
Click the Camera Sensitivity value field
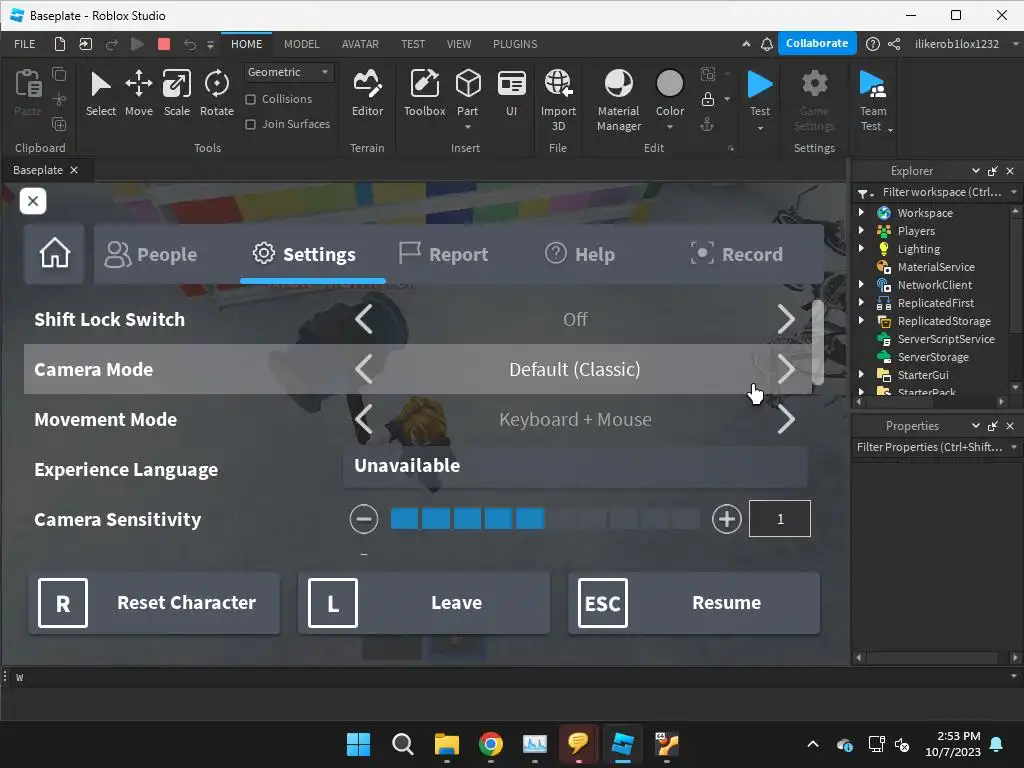tap(780, 519)
